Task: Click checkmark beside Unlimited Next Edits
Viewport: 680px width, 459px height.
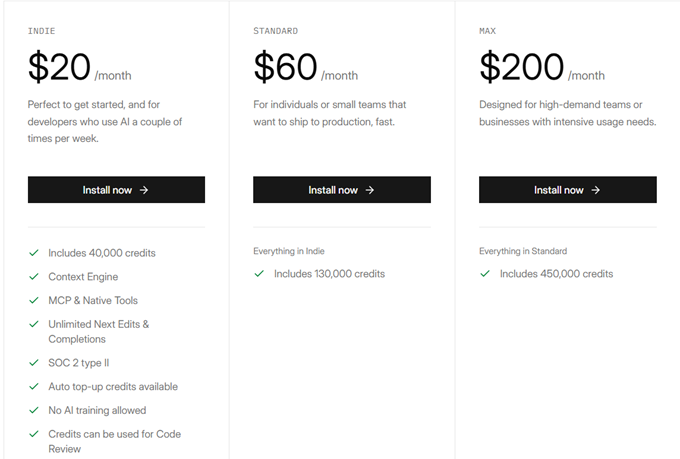Action: (x=34, y=324)
